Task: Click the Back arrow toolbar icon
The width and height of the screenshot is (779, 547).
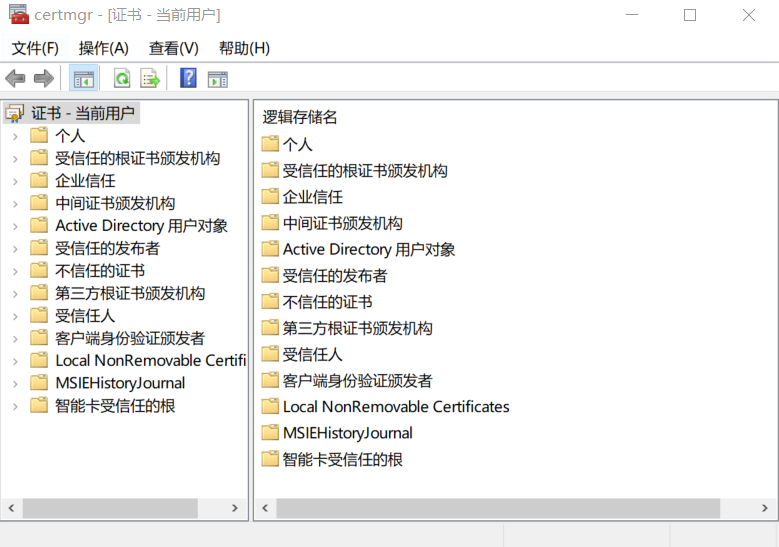Action: tap(15, 78)
